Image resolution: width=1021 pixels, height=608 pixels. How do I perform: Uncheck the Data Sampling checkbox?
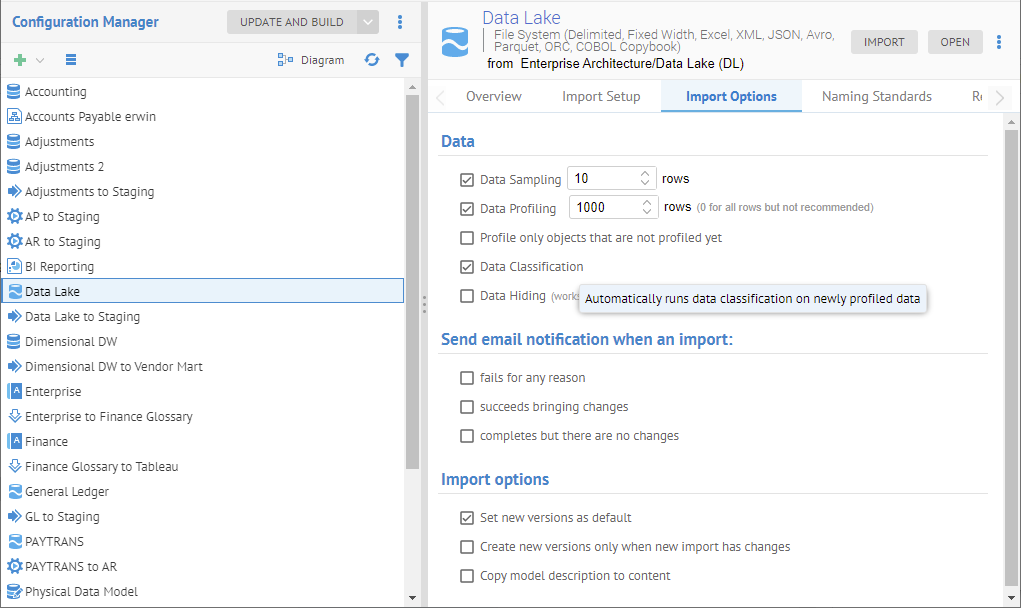point(466,180)
